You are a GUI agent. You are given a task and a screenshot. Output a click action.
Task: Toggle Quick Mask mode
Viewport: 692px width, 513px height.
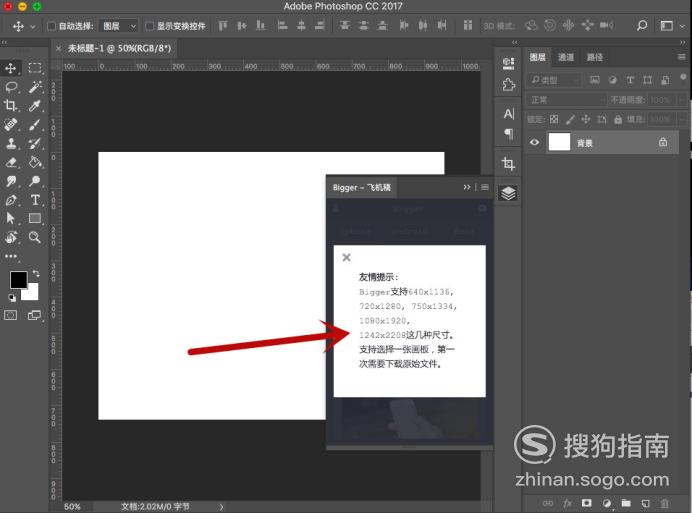click(11, 315)
